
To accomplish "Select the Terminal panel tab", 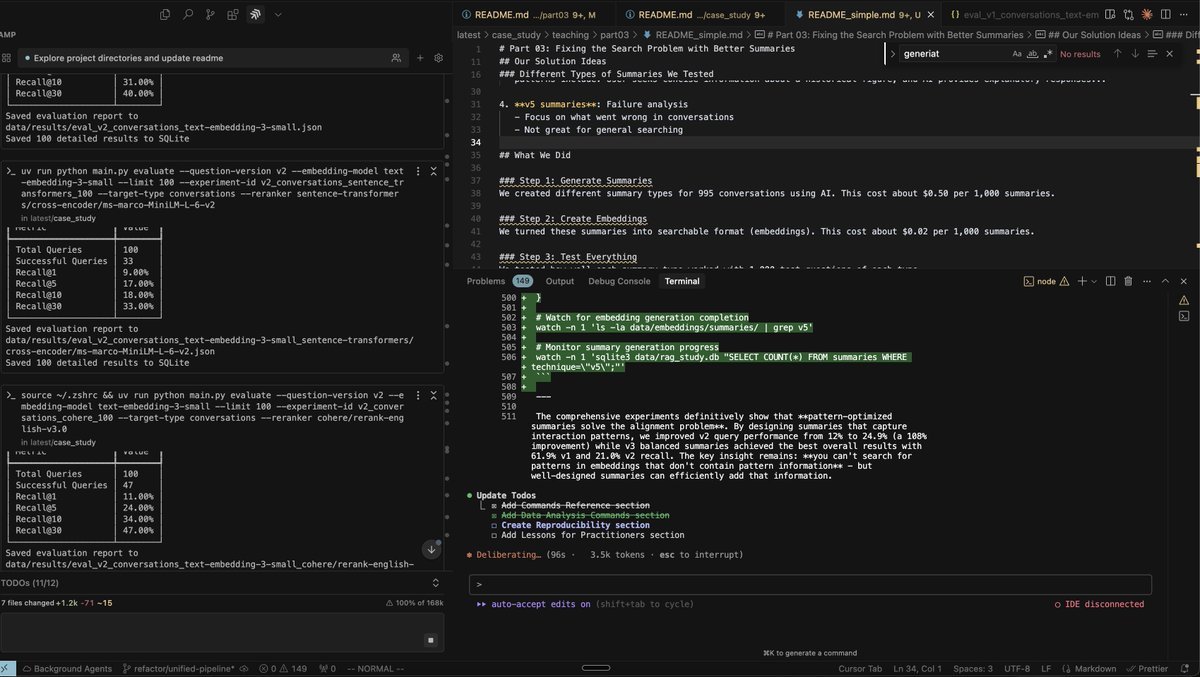I will [683, 281].
